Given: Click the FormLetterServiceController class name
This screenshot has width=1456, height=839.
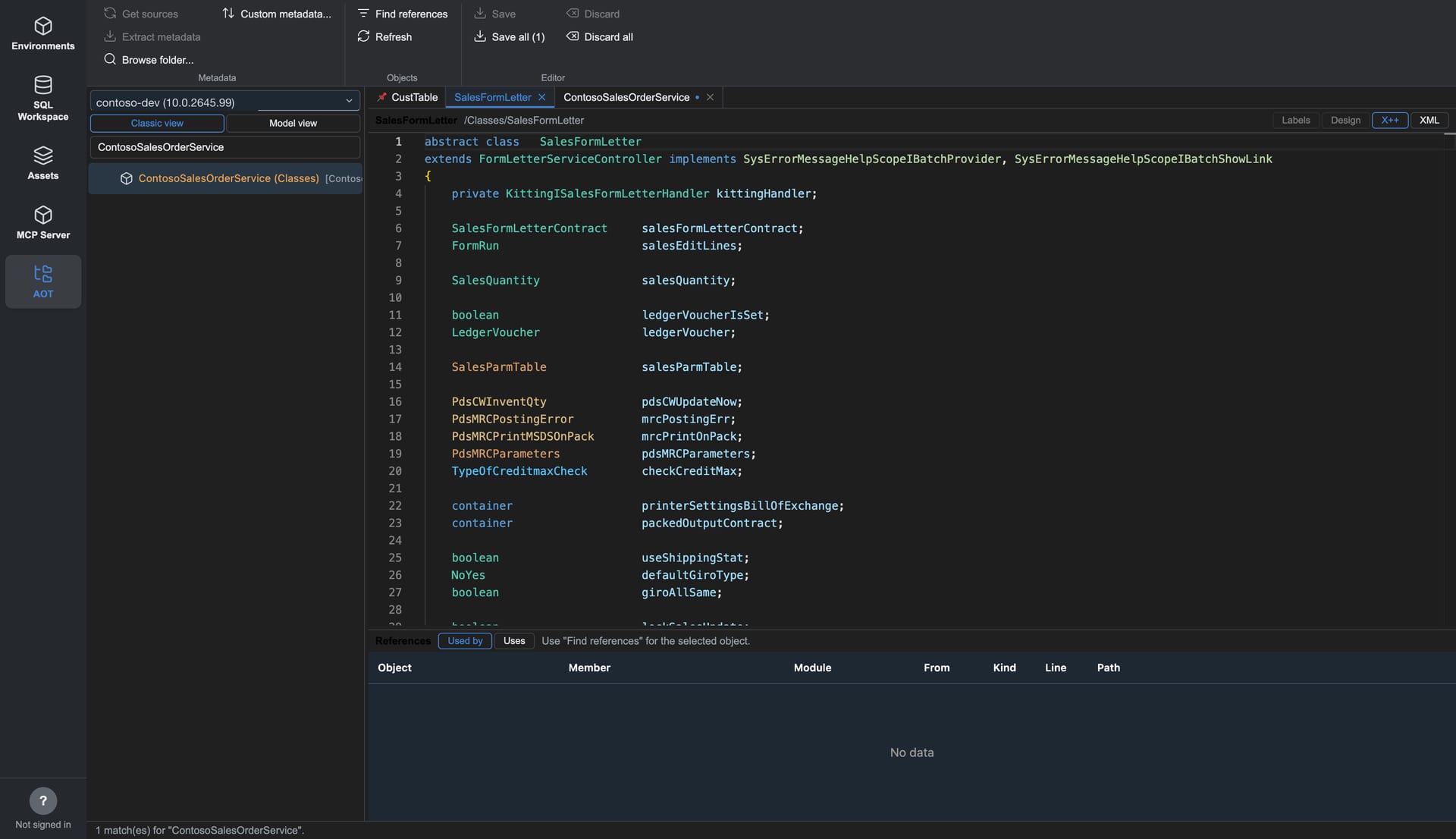Looking at the screenshot, I should pyautogui.click(x=570, y=159).
